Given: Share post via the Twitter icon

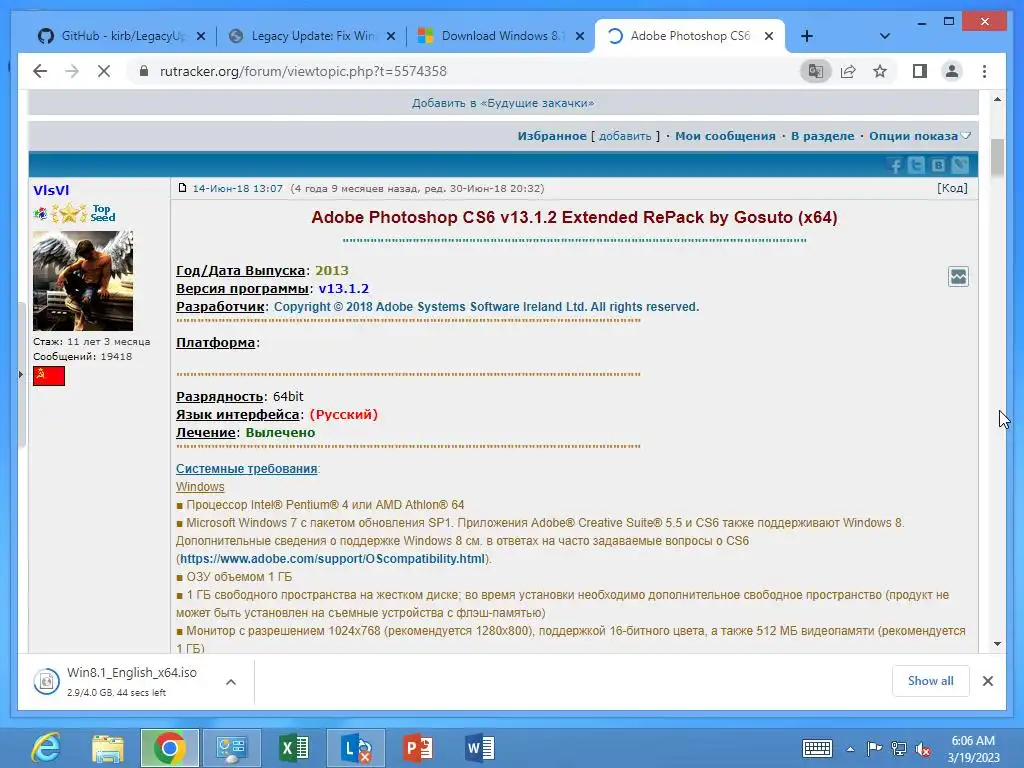Looking at the screenshot, I should (x=916, y=165).
